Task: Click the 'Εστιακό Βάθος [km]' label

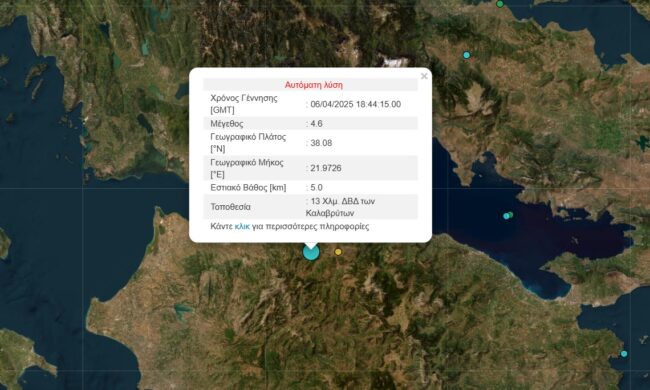Action: click(x=248, y=187)
